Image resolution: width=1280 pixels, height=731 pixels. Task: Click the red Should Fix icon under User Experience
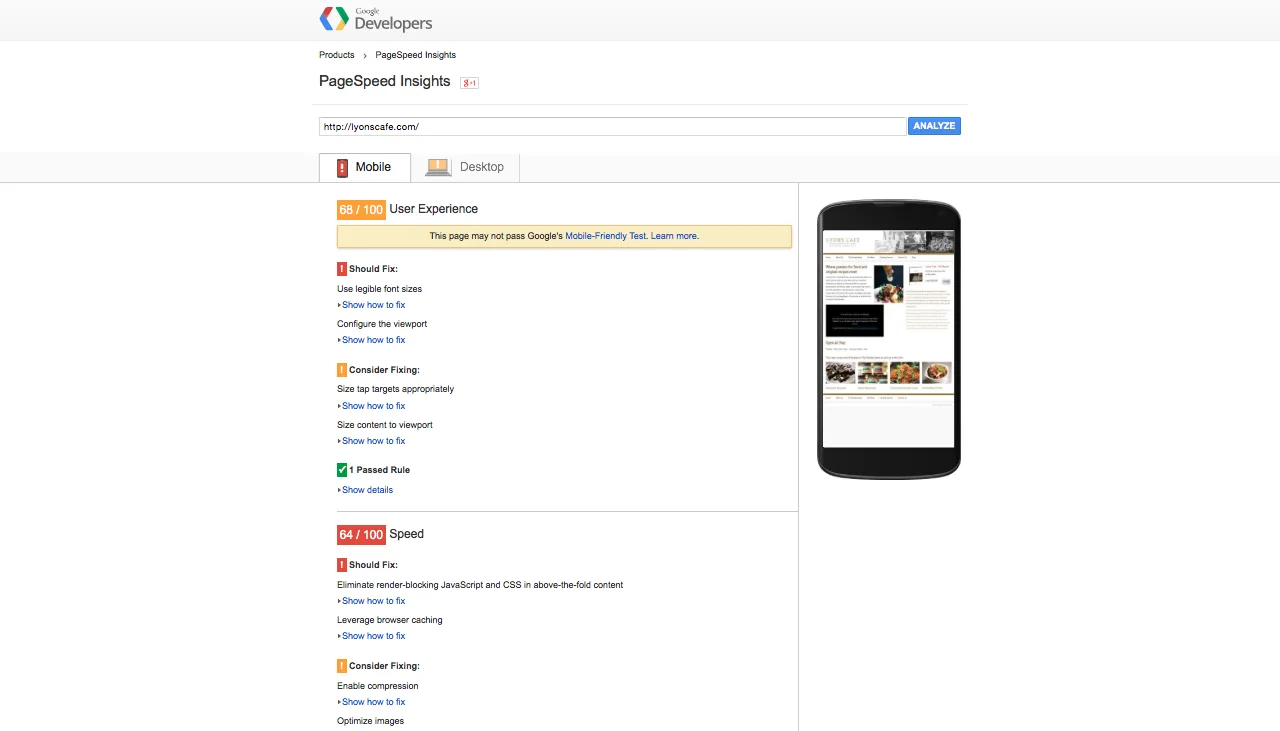342,269
